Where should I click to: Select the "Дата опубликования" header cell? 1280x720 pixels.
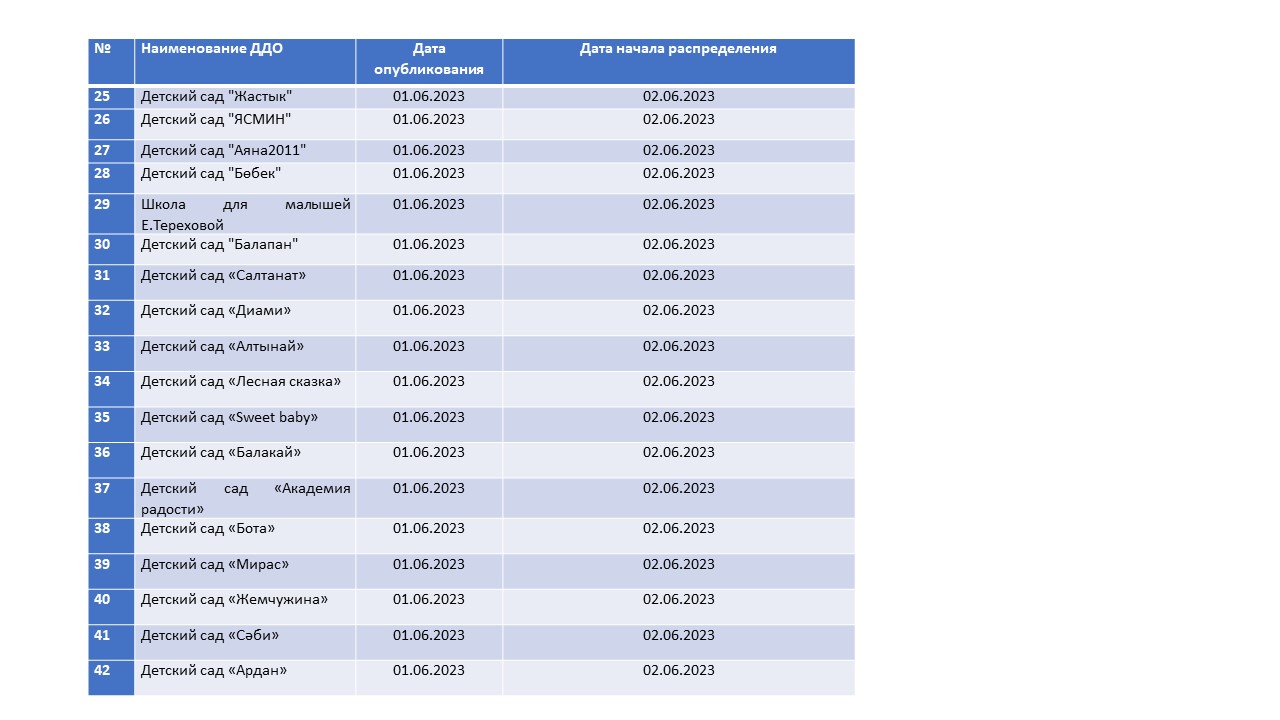[x=429, y=60]
